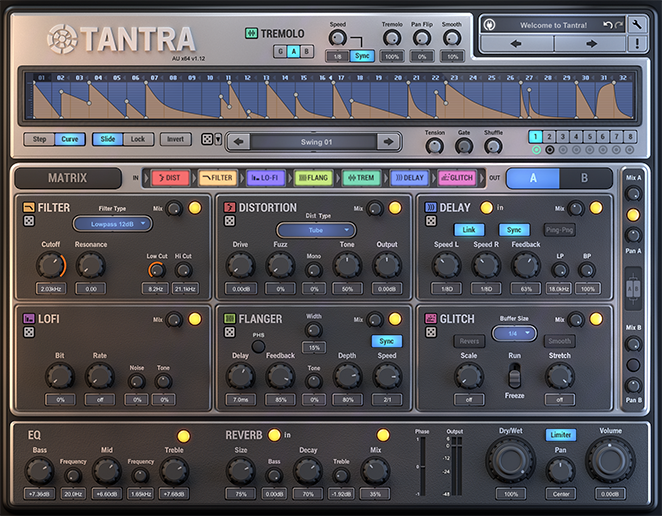The height and width of the screenshot is (516, 662).
Task: Click the Glitch randomize dice icon
Action: (430, 333)
